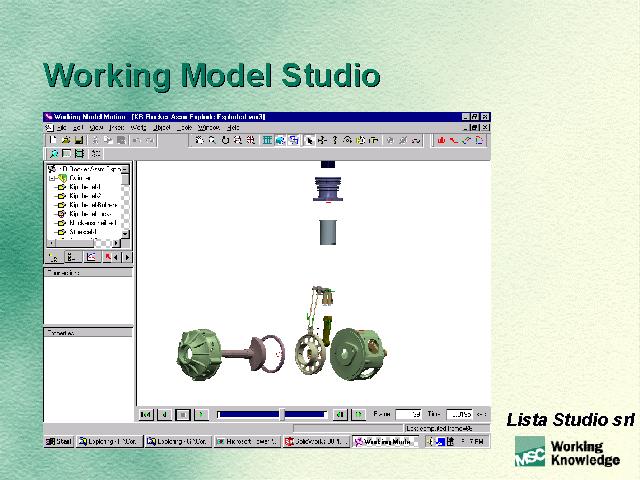This screenshot has width=640, height=480.
Task: Click the Open file folder icon
Action: (x=66, y=140)
